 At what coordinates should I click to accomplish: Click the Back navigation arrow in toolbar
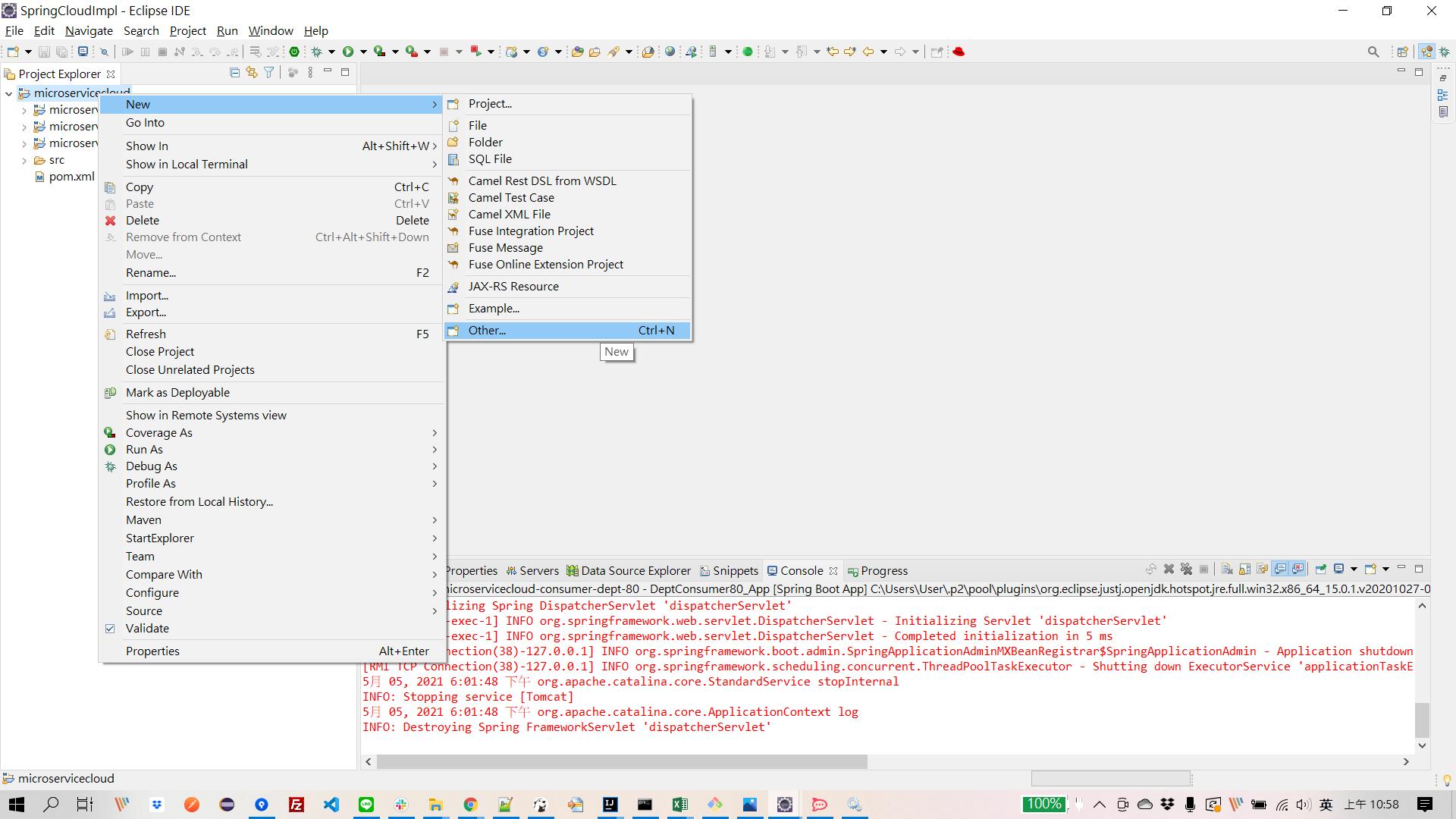(868, 52)
